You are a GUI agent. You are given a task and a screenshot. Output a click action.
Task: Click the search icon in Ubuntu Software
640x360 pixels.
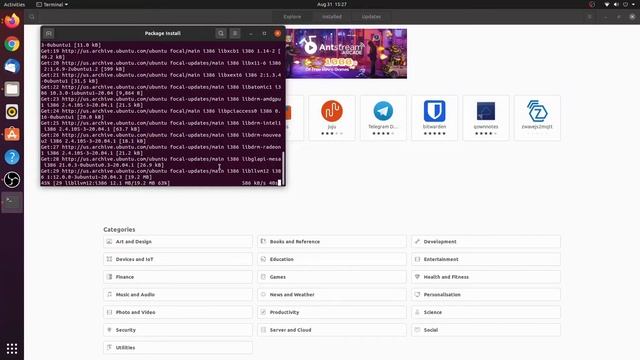32,17
